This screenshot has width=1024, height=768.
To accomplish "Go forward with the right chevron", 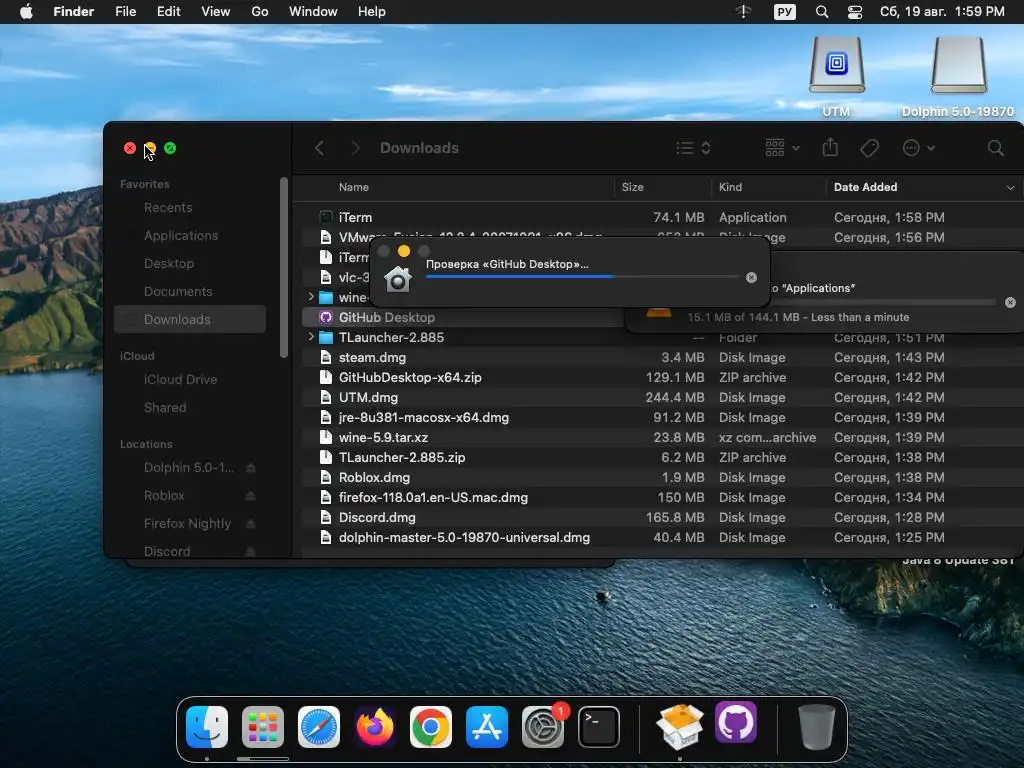I will tap(355, 148).
